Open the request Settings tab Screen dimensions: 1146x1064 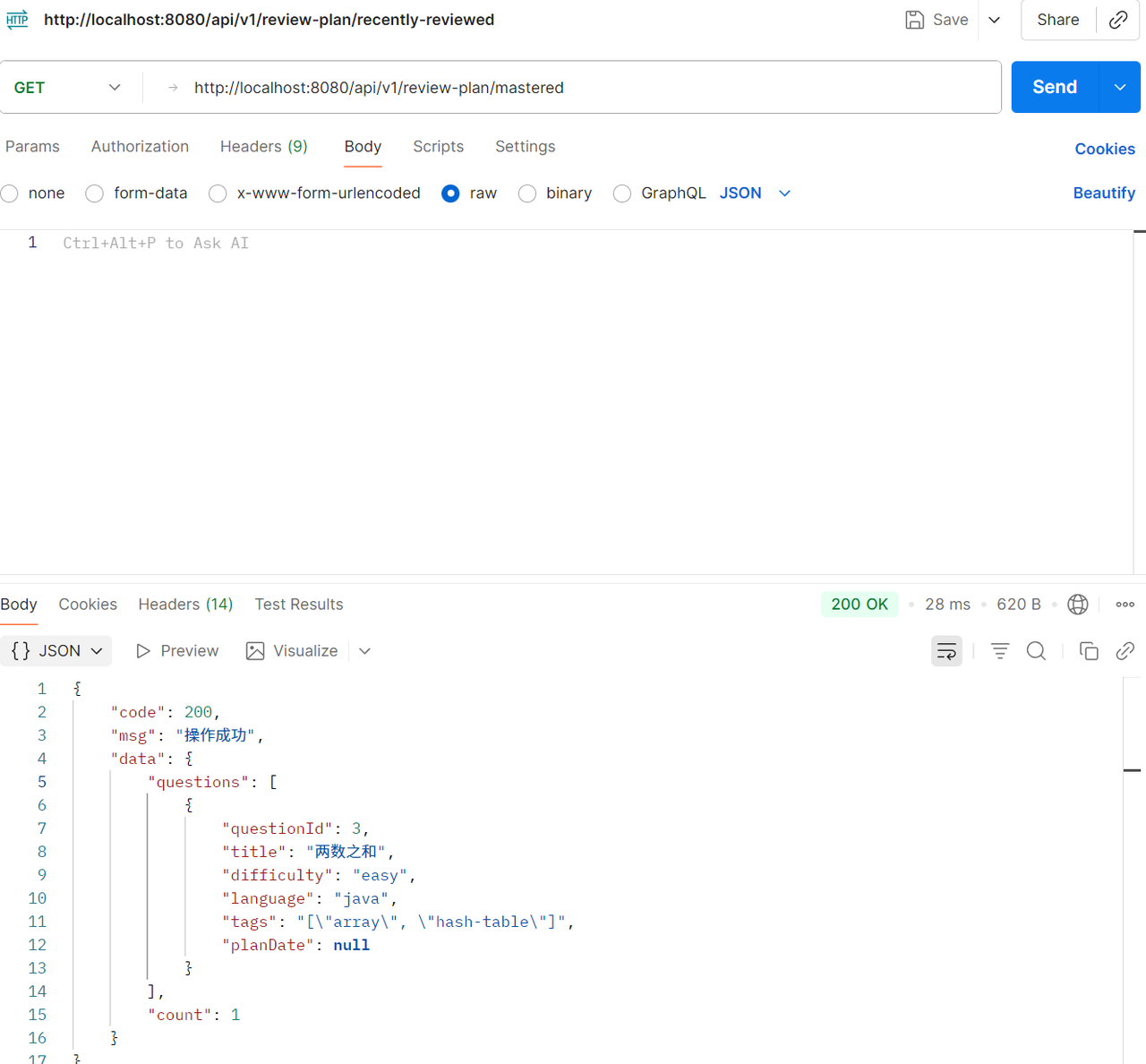tap(525, 146)
